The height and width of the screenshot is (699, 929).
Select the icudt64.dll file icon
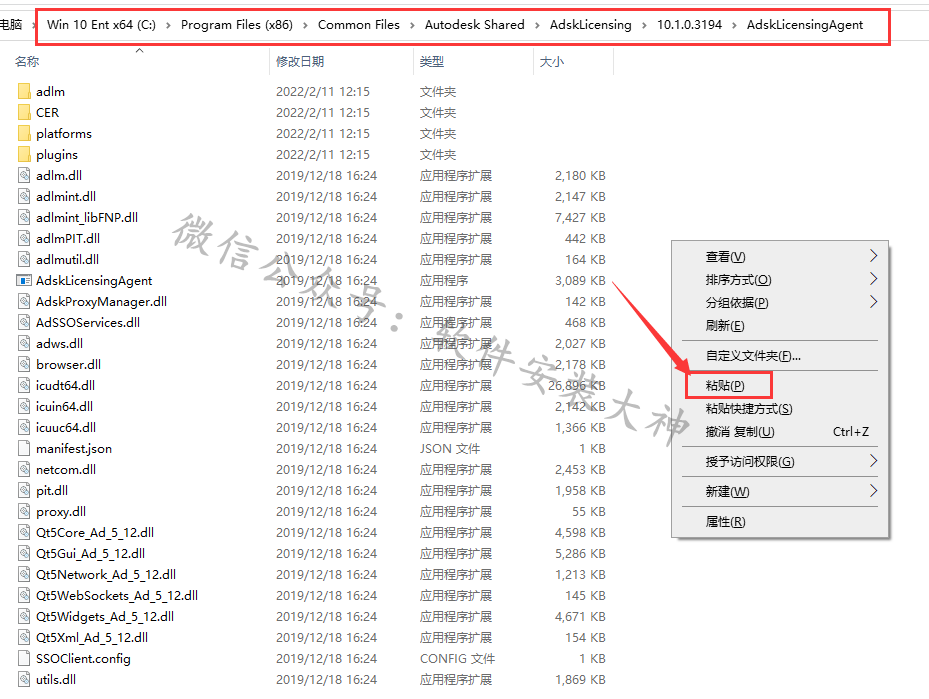tap(24, 386)
